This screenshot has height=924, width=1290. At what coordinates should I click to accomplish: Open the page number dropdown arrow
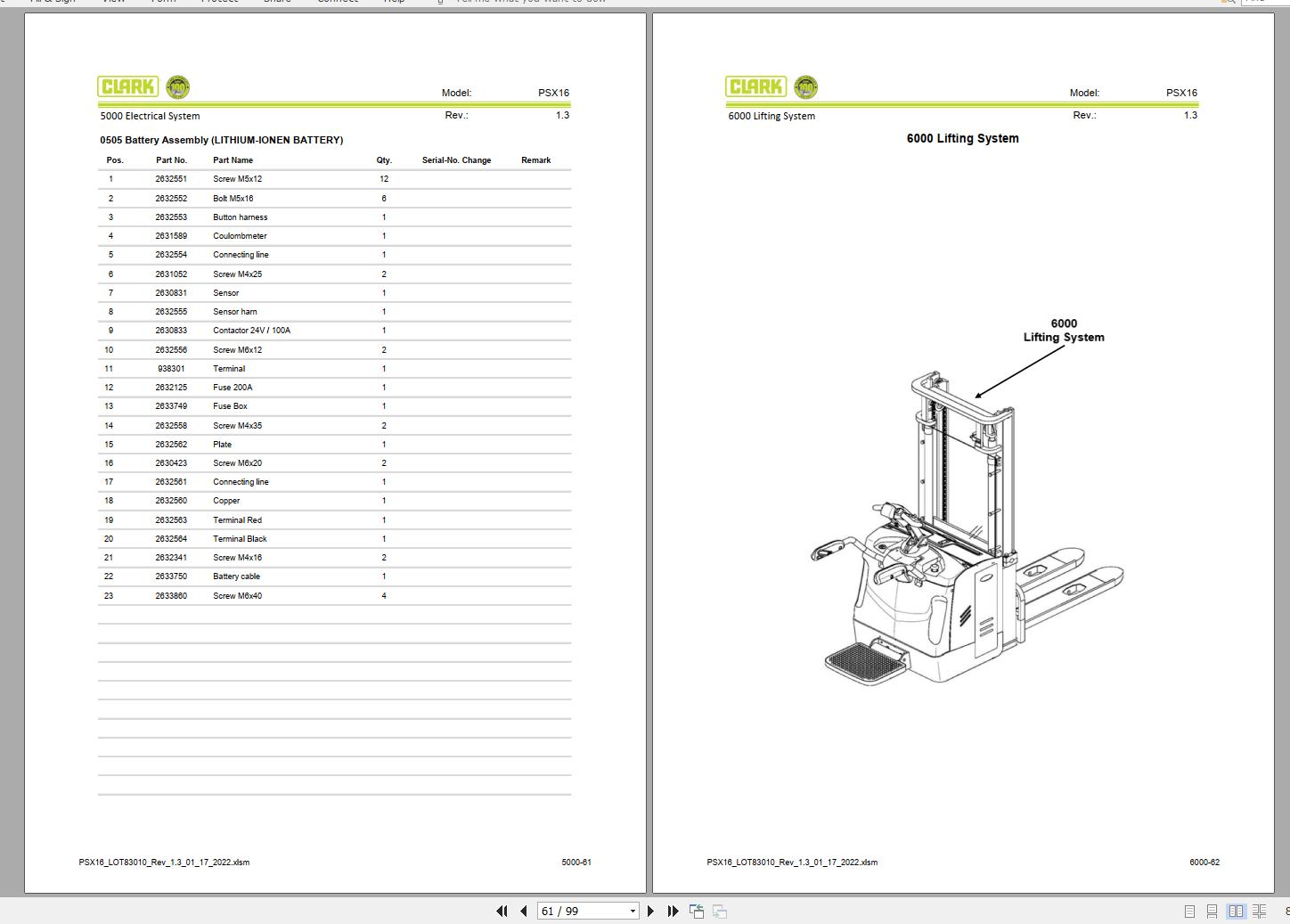click(633, 911)
